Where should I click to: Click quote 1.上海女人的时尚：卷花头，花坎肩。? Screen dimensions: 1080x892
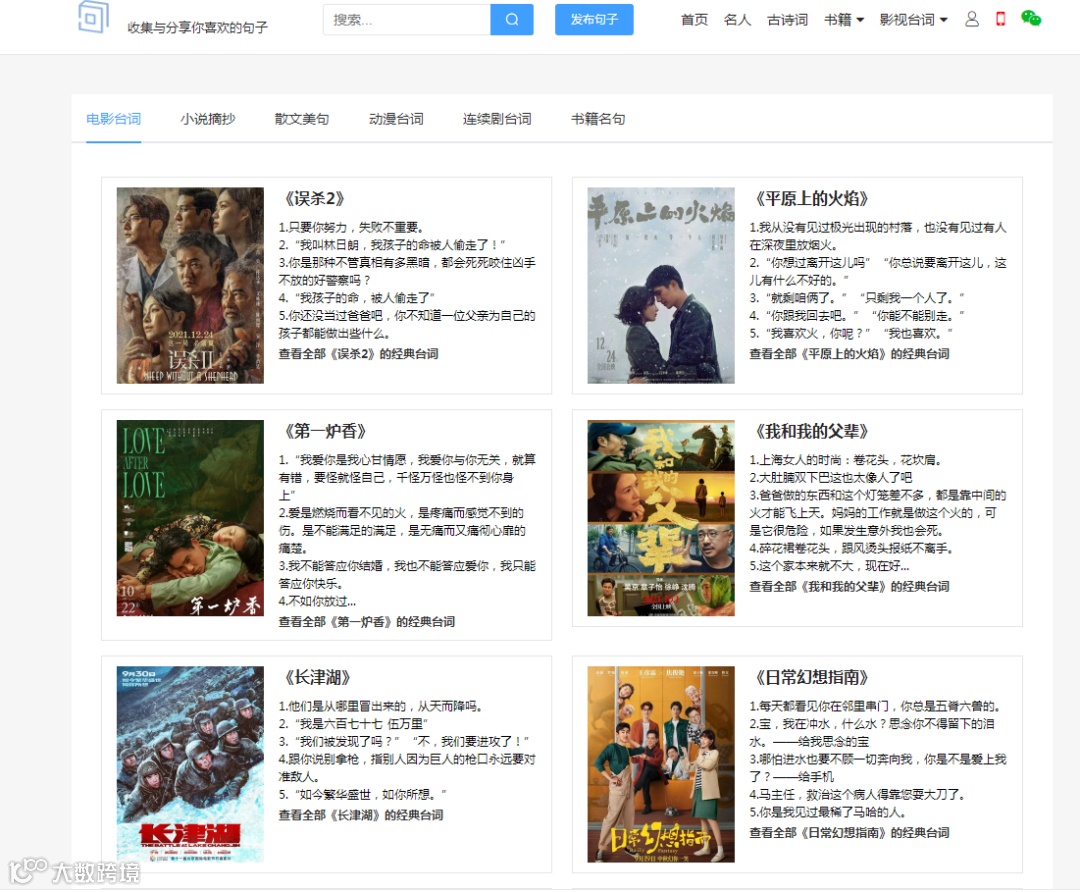point(845,460)
